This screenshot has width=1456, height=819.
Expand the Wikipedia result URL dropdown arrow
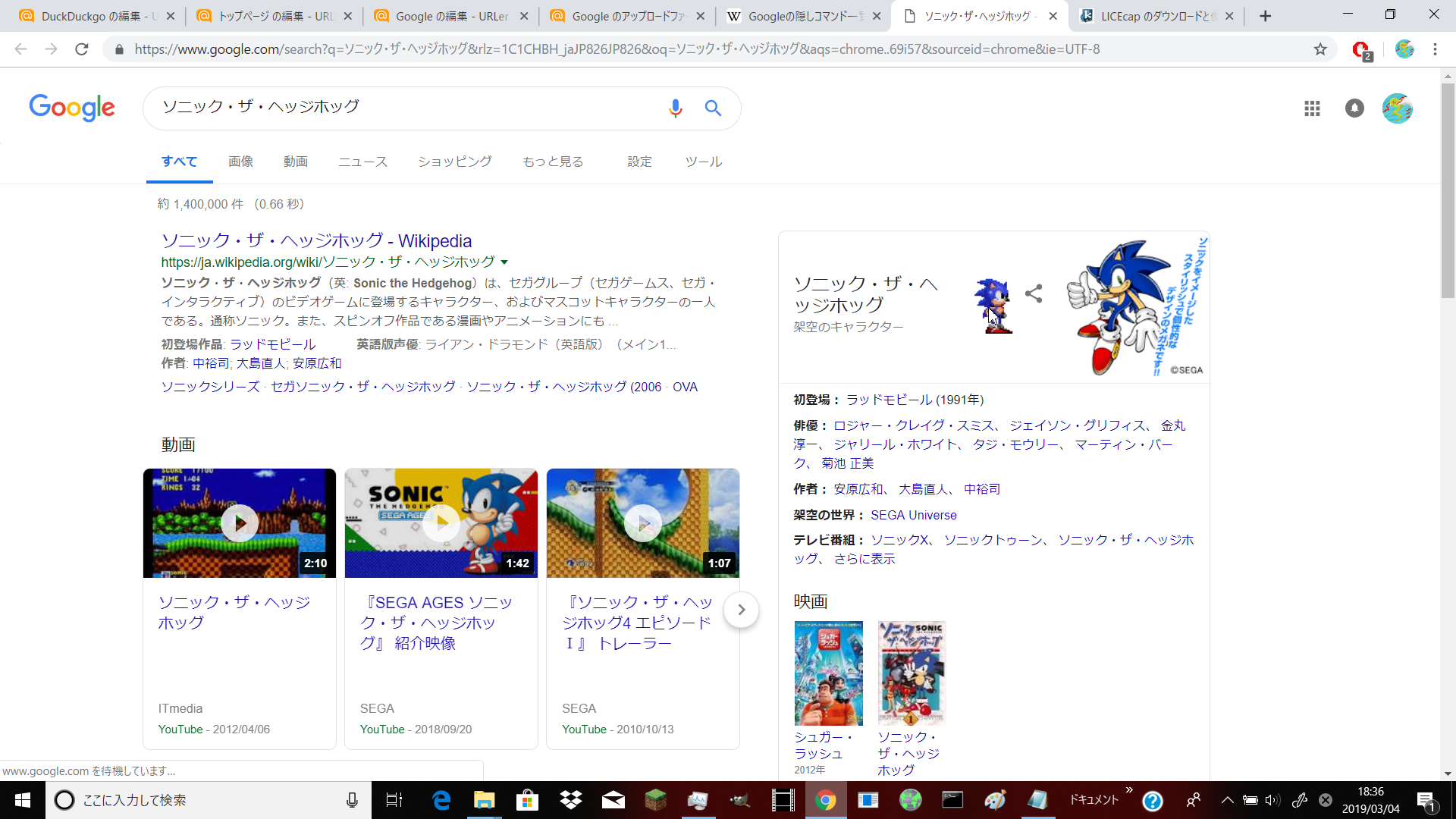[x=504, y=262]
